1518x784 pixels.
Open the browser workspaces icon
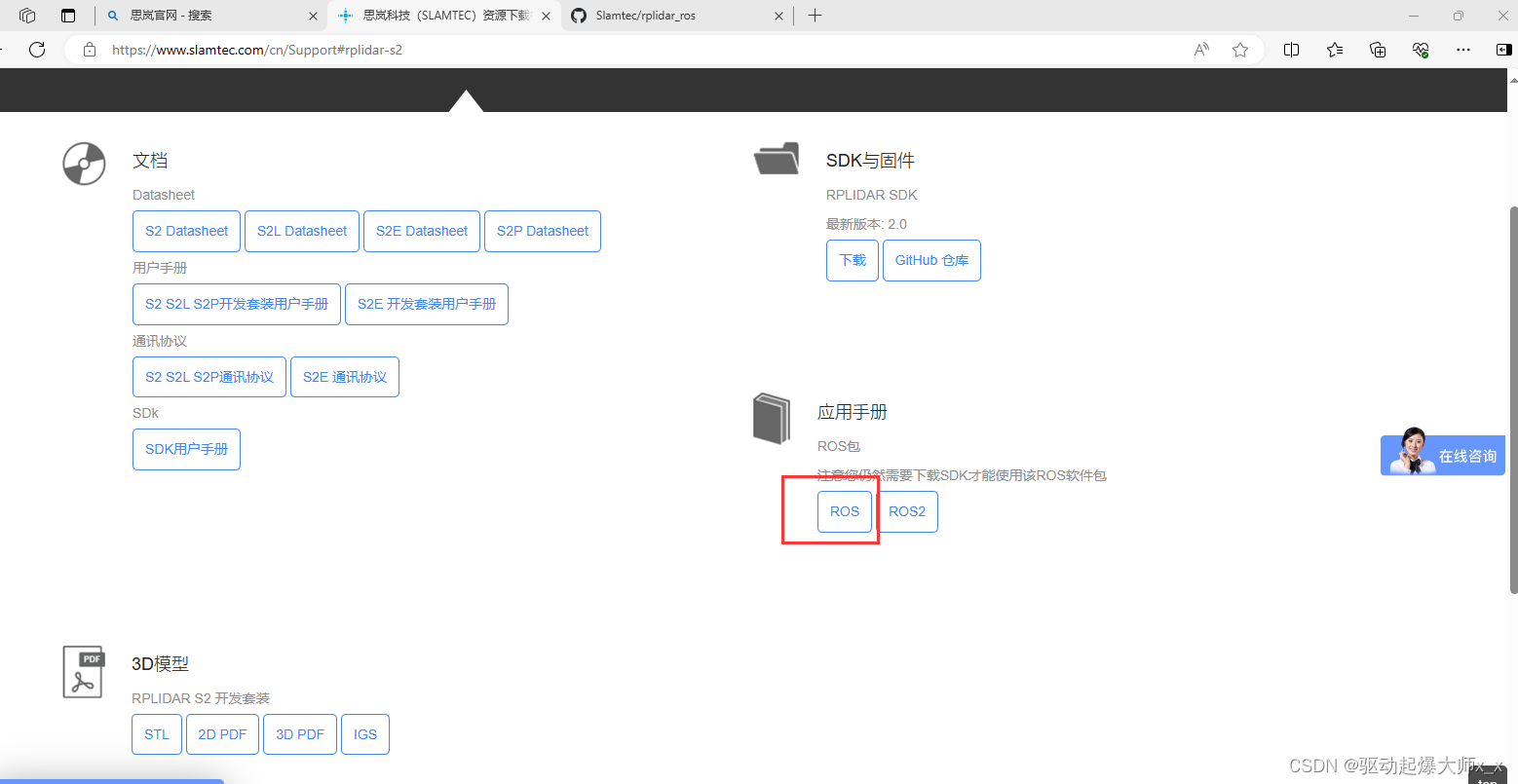[27, 16]
